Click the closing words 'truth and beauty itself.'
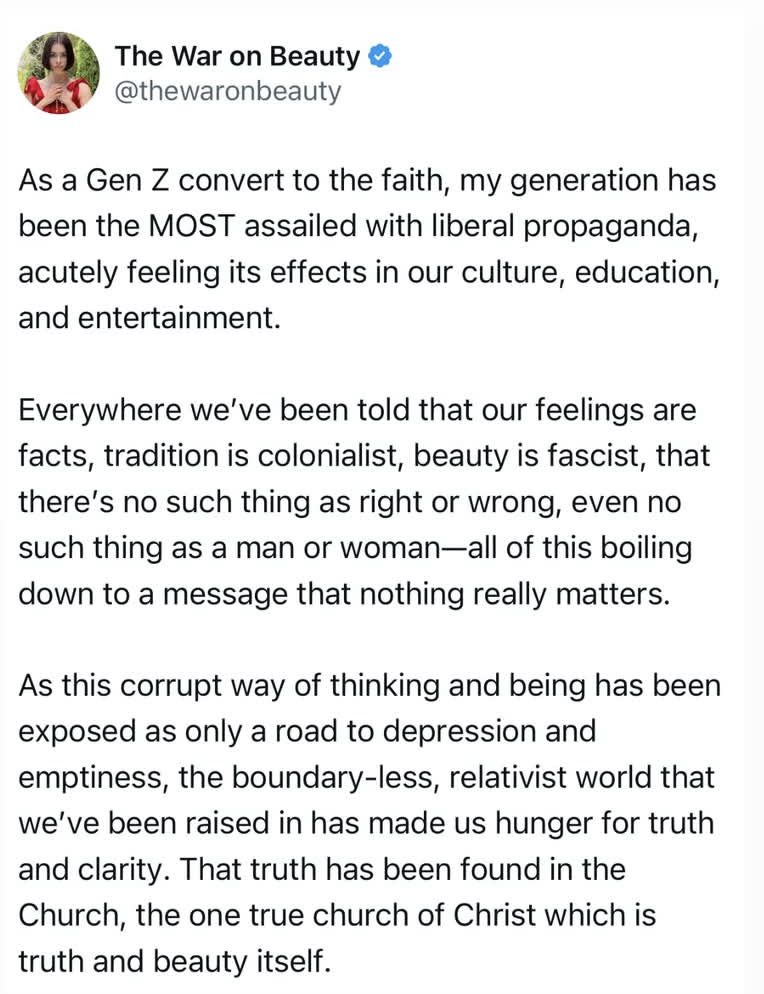The height and width of the screenshot is (994, 764). point(174,962)
